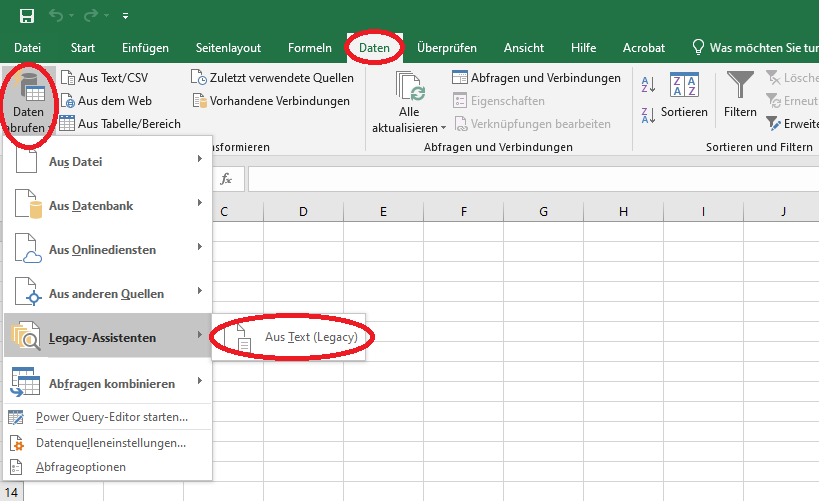Image resolution: width=819 pixels, height=501 pixels.
Task: Switch to Seitenlayout tab
Action: click(x=228, y=48)
